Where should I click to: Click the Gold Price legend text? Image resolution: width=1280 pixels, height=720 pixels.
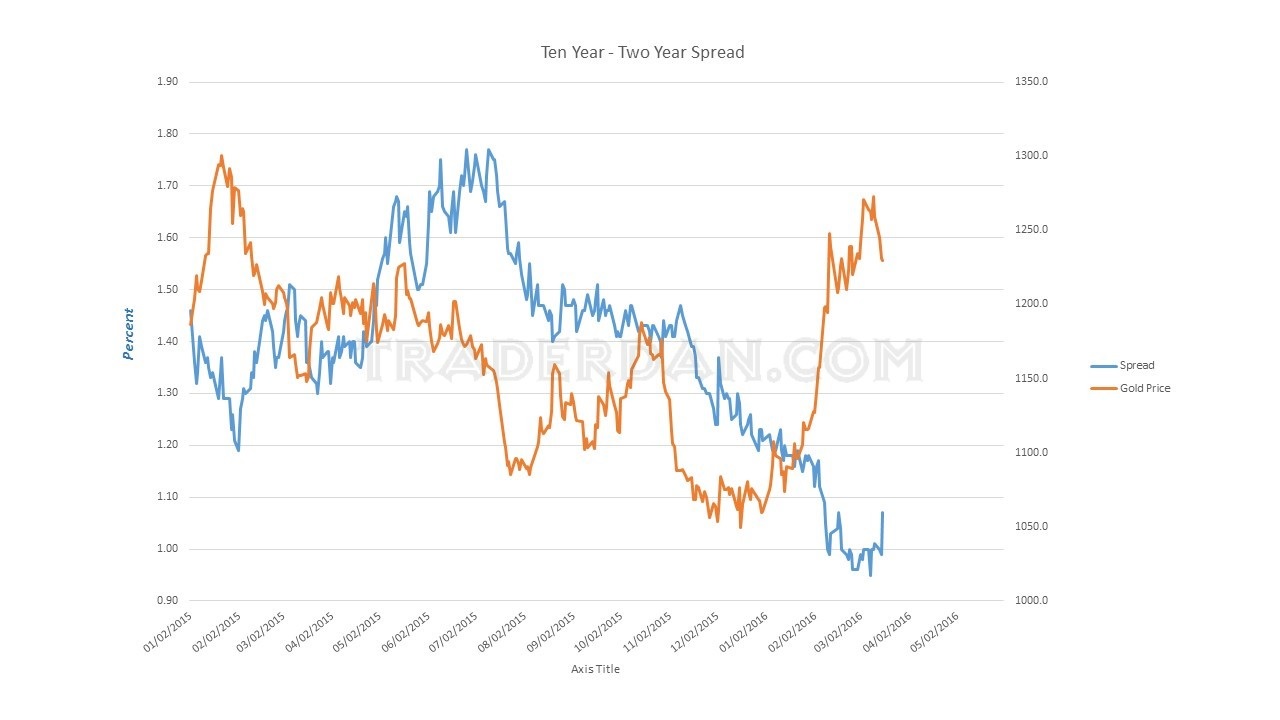(1145, 388)
